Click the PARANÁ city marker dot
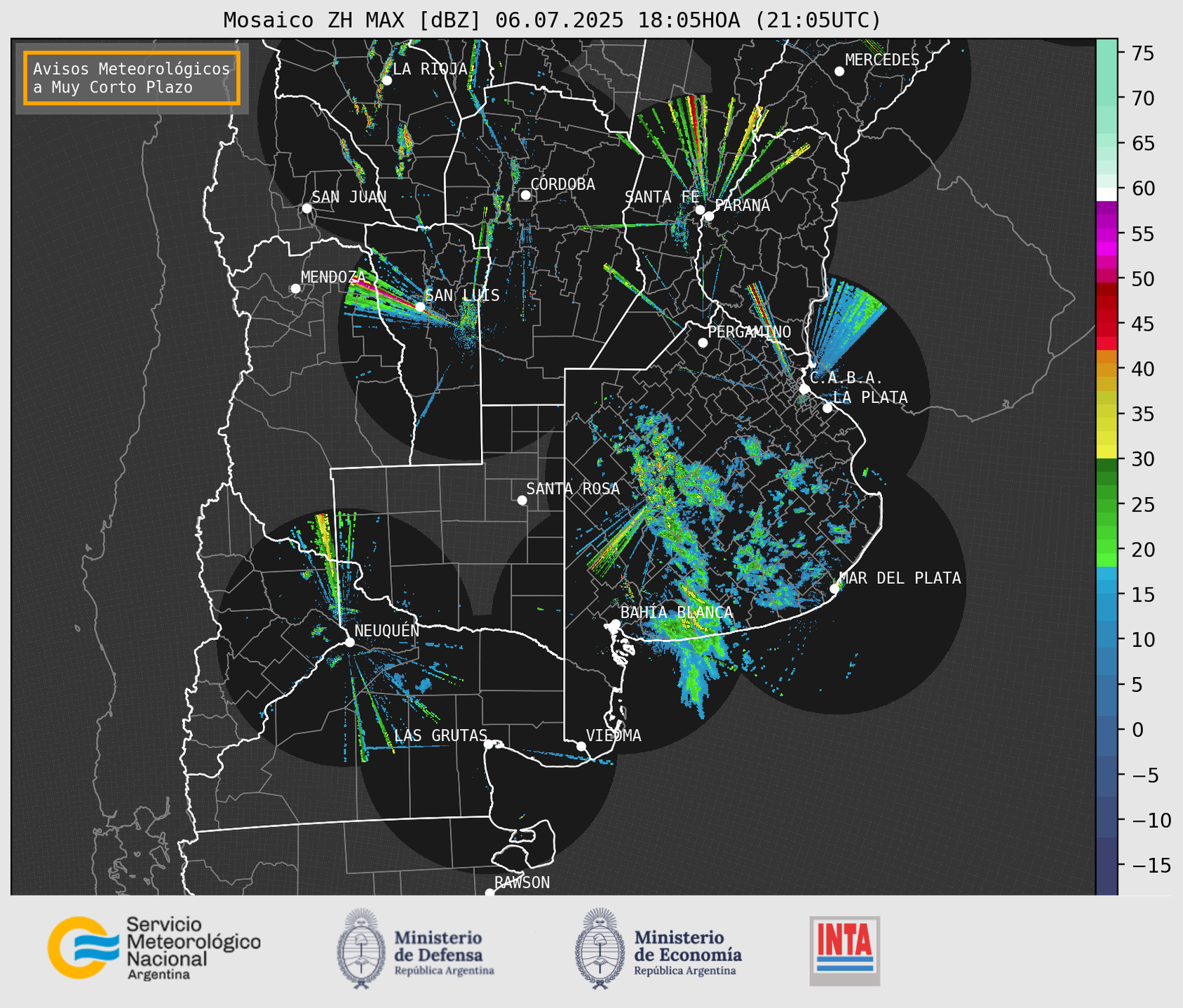The height and width of the screenshot is (1008, 1183). point(709,216)
